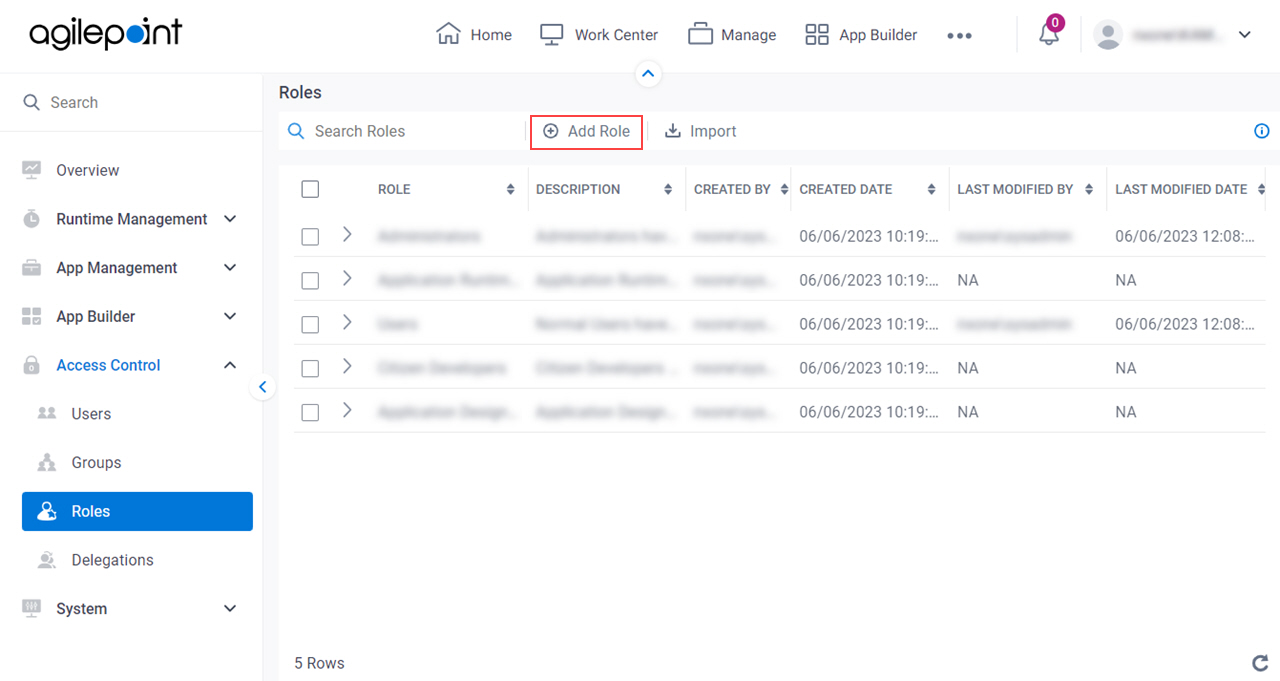Viewport: 1280px width, 681px height.
Task: Click the Home house icon
Action: 448,34
